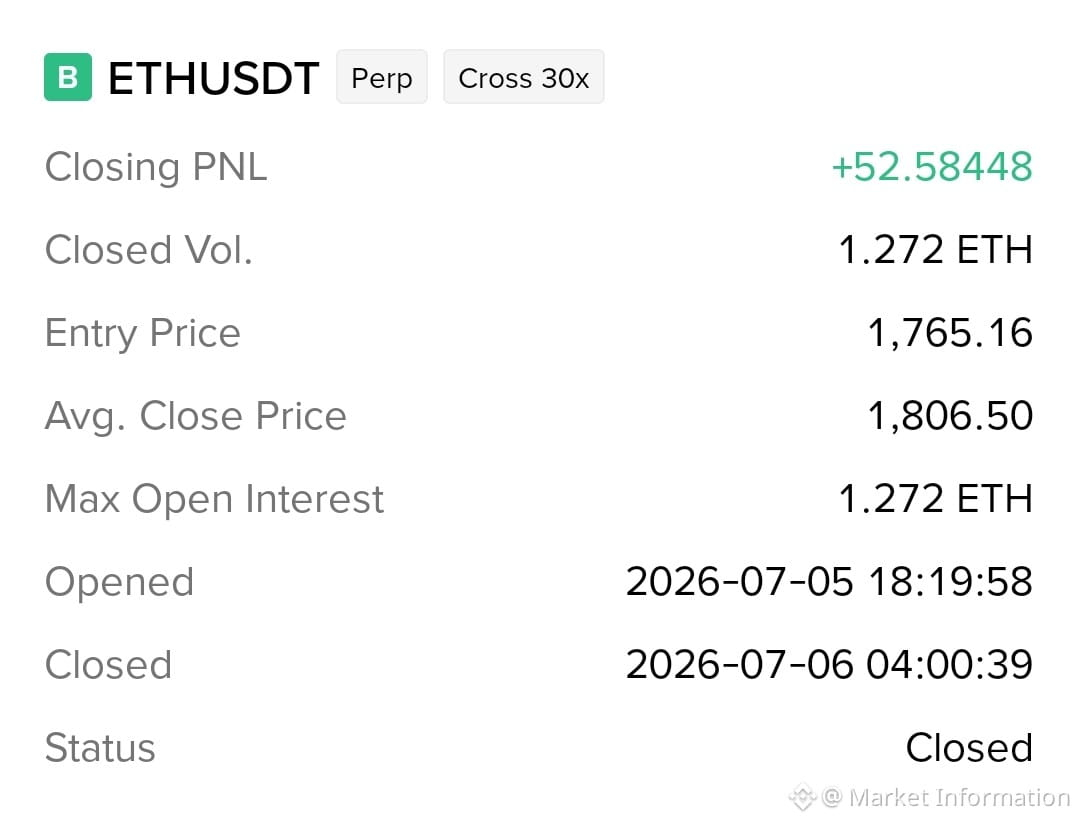Click the Avg. Close Price label
This screenshot has width=1078, height=822.
(x=195, y=416)
